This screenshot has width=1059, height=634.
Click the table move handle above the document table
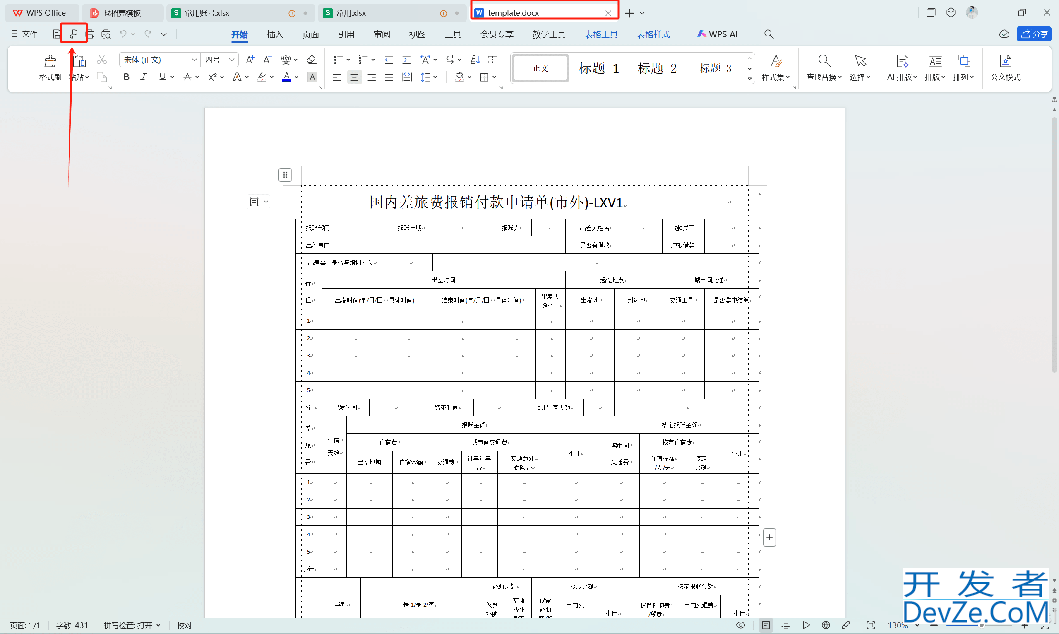[x=285, y=174]
